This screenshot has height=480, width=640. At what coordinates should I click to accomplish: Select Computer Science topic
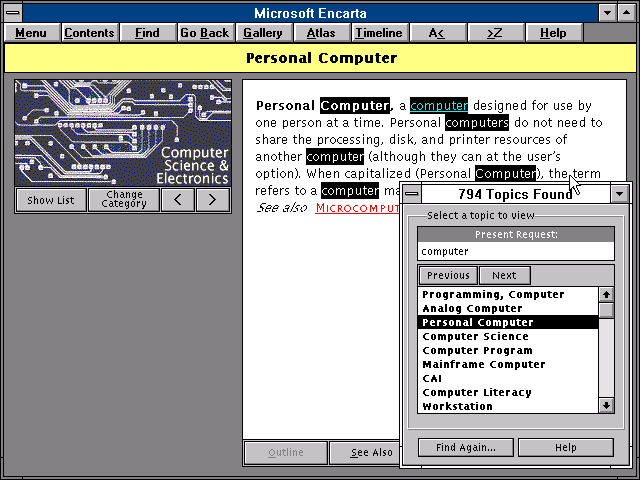(508, 336)
